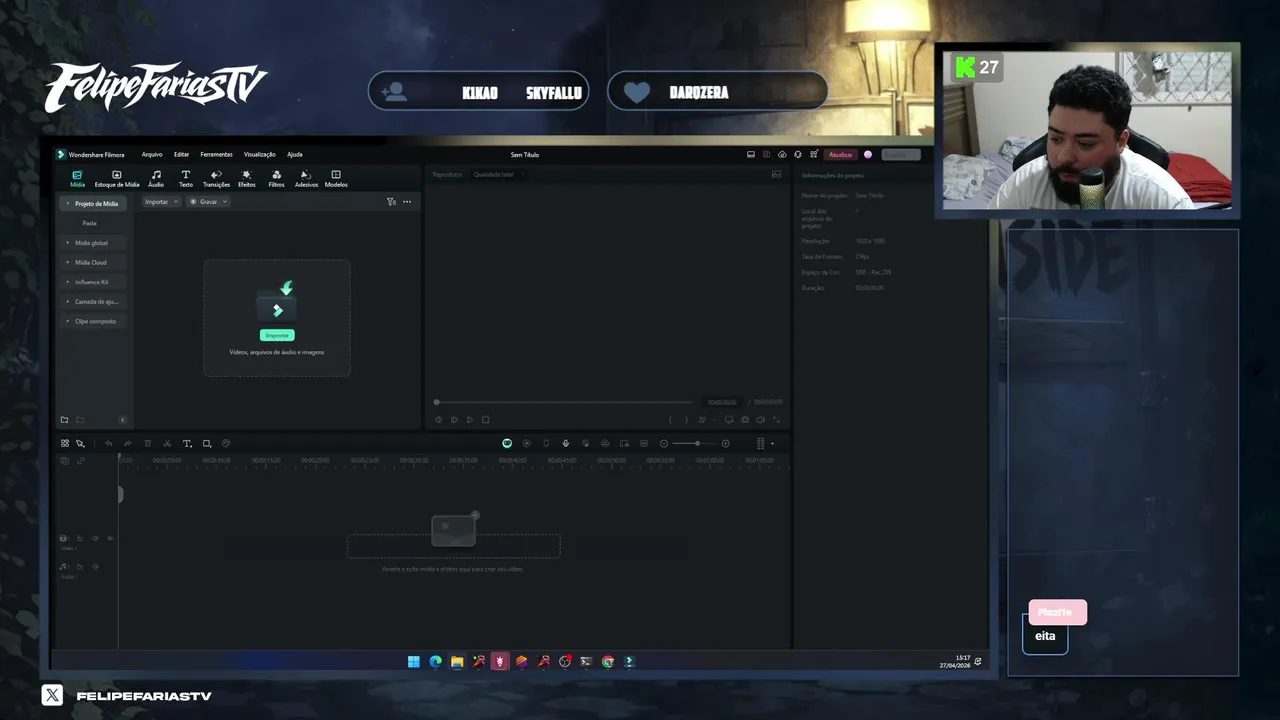This screenshot has height=720, width=1280.
Task: Open the Editar menu
Action: coord(181,154)
